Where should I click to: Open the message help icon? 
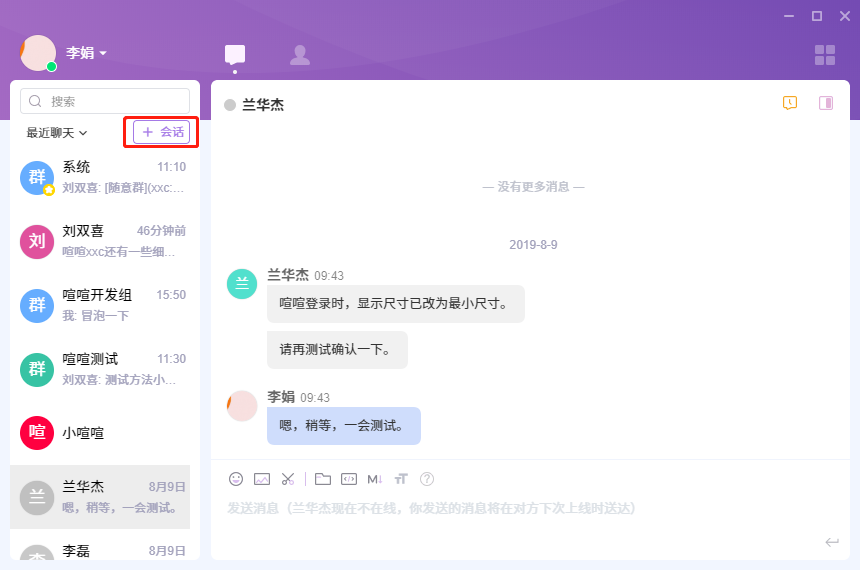tap(427, 479)
